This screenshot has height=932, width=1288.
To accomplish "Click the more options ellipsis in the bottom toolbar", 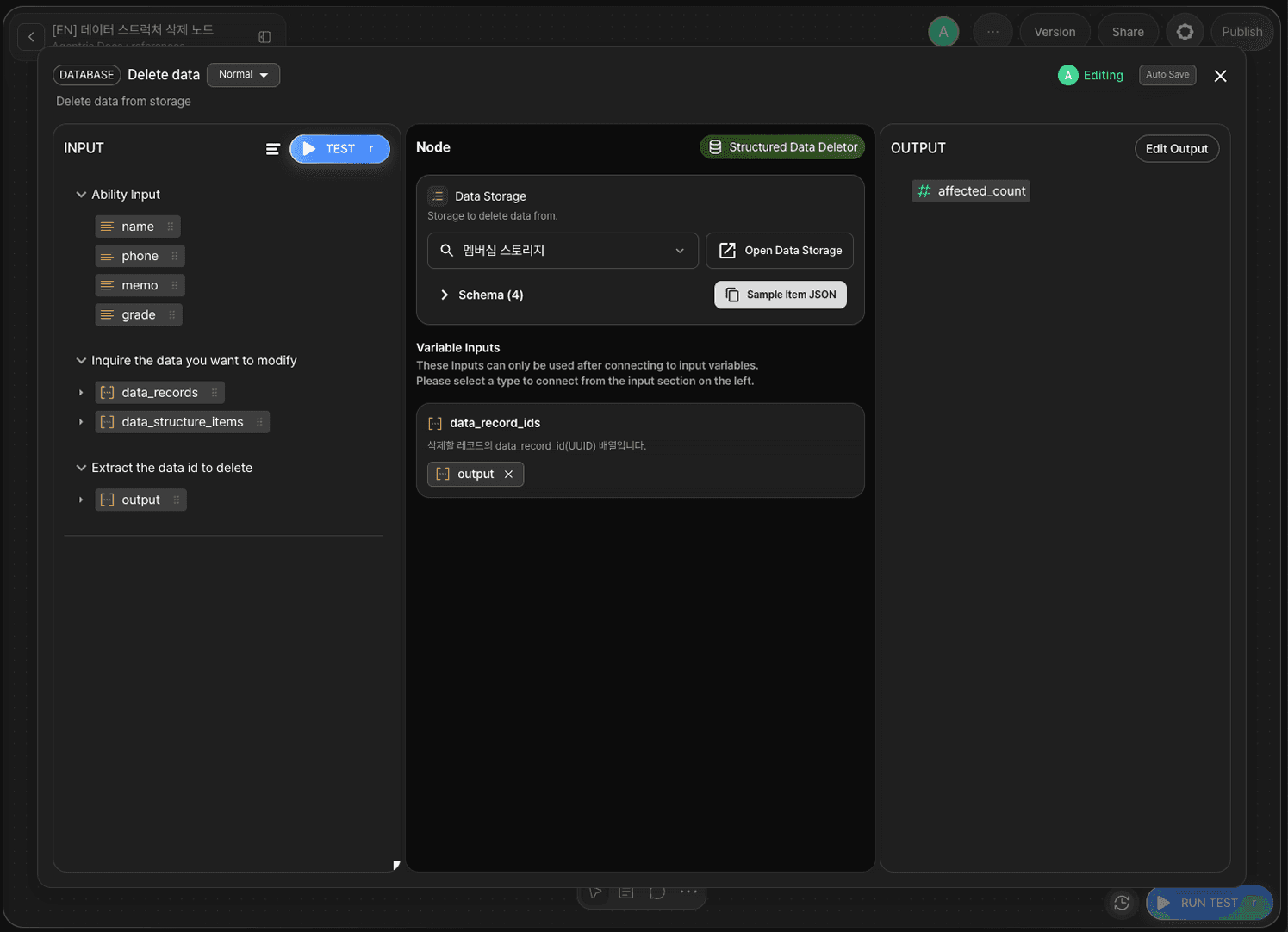I will point(688,892).
